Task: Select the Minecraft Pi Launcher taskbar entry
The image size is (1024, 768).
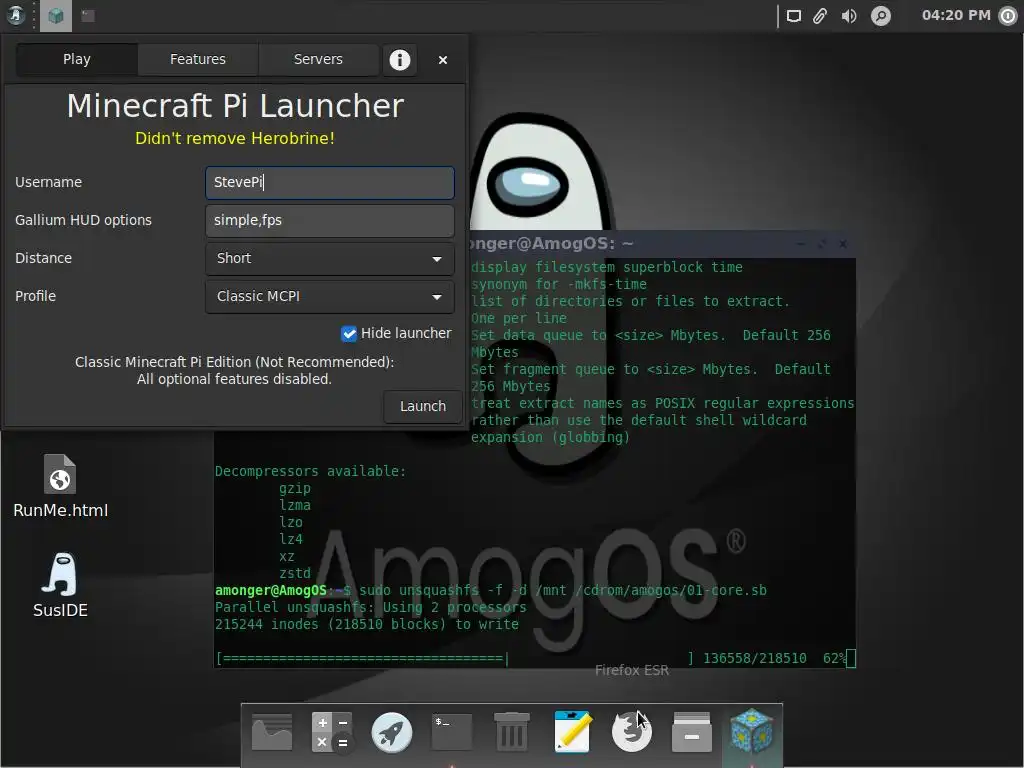Action: (x=56, y=16)
